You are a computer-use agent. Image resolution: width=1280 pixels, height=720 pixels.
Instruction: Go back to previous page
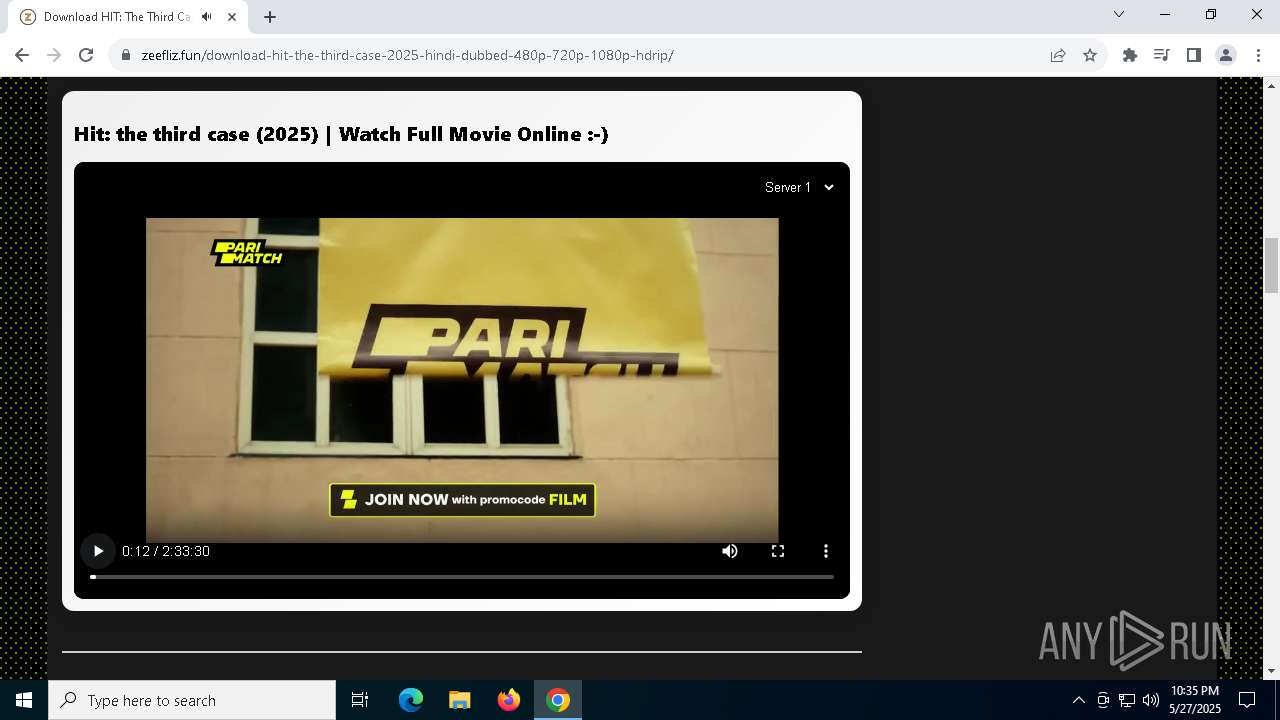[22, 55]
